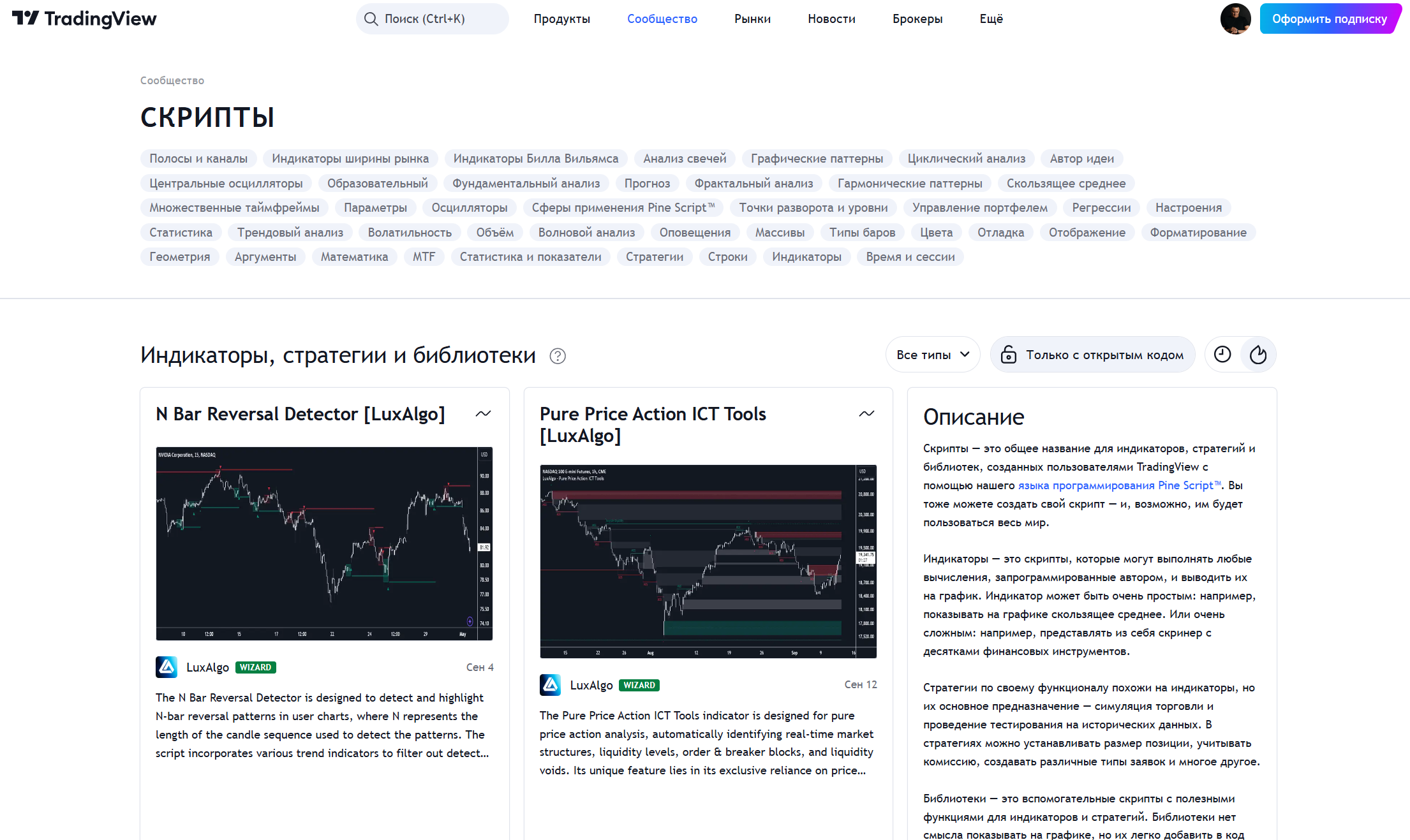Viewport: 1410px width, 840px height.
Task: Select 'Прогноз' tag
Action: coord(647,184)
